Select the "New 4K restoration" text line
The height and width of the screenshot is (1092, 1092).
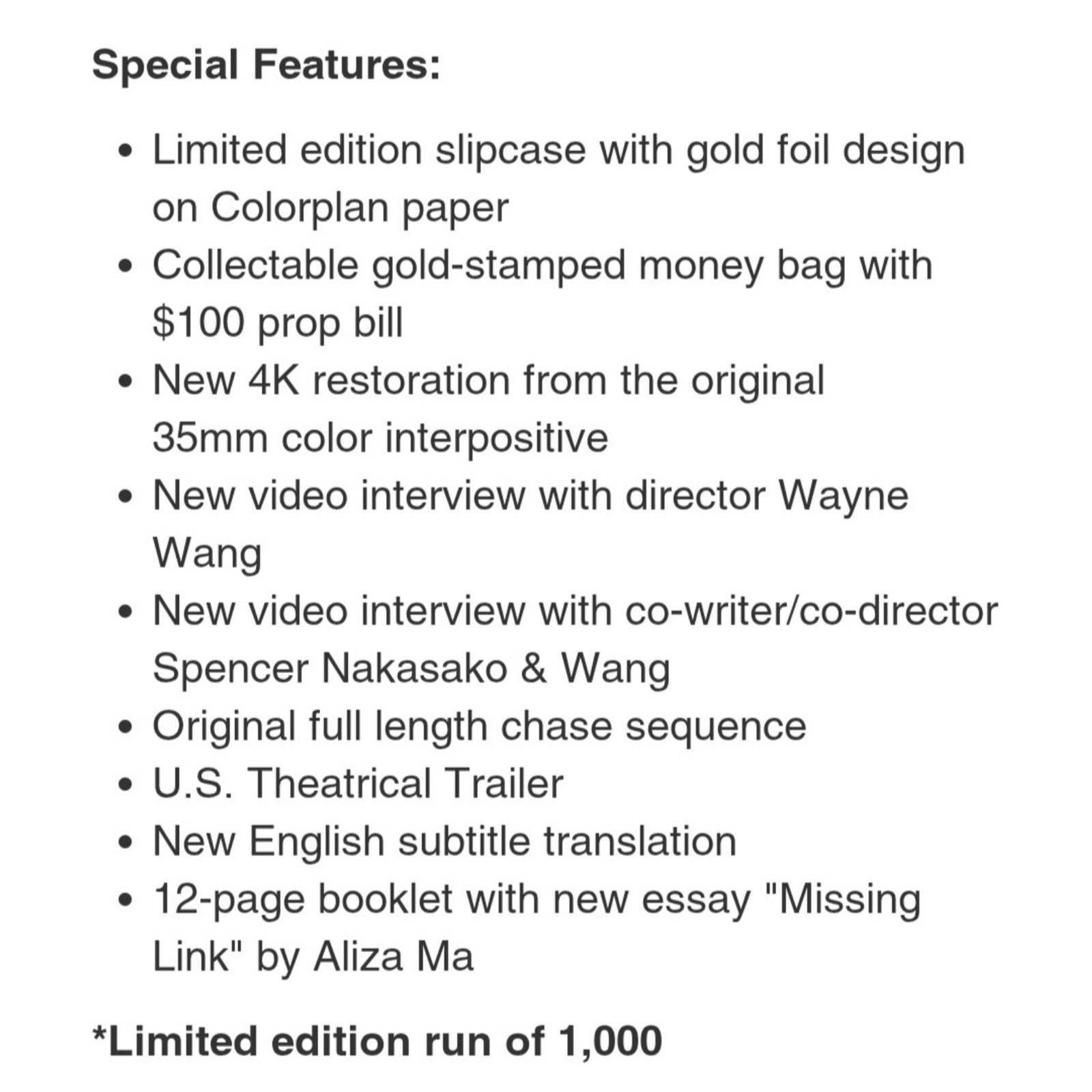[489, 380]
